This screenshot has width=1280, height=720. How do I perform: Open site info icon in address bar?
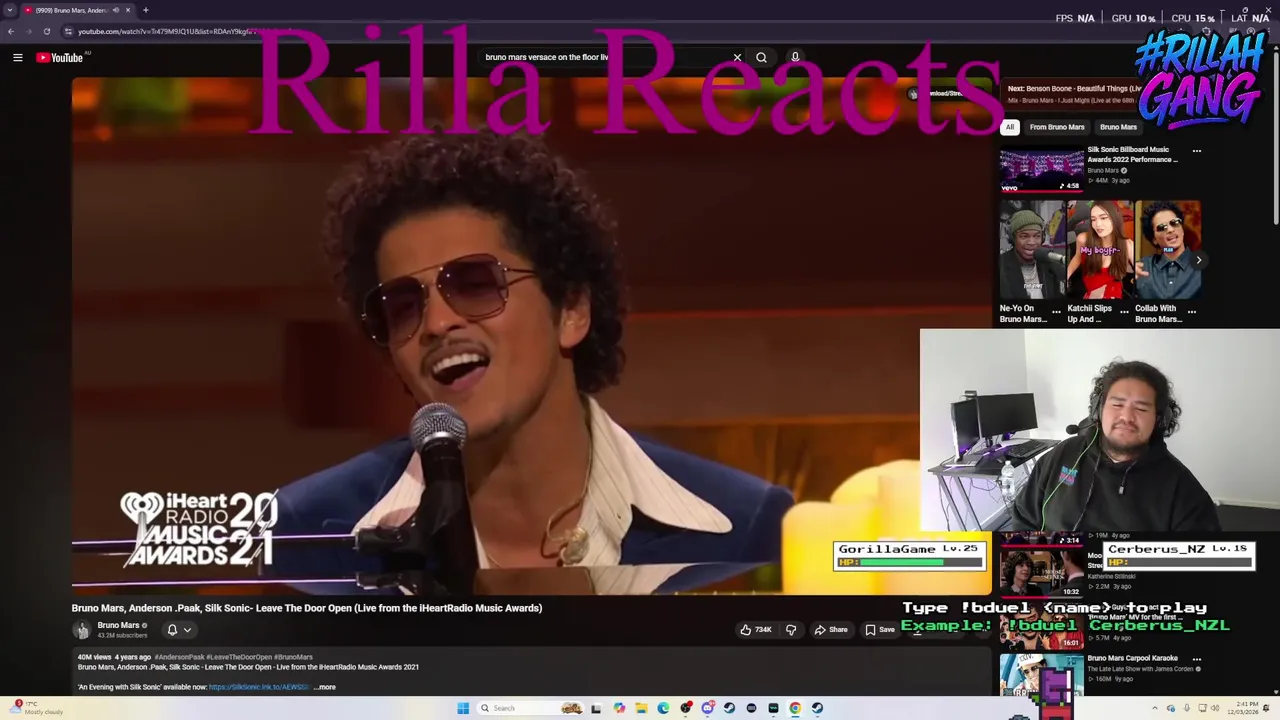click(x=68, y=31)
